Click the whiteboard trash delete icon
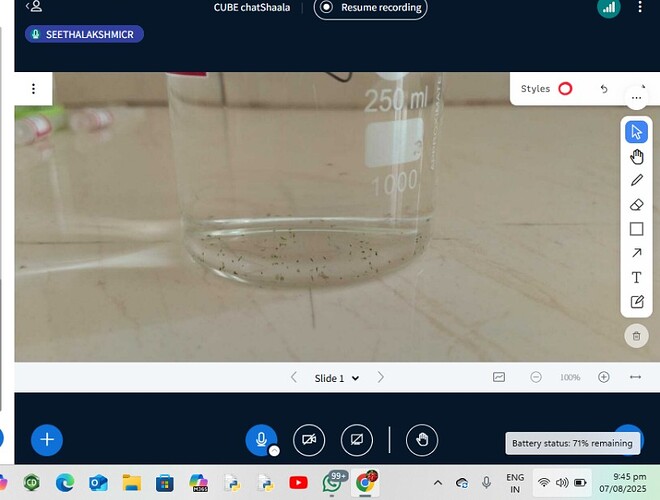 point(636,337)
